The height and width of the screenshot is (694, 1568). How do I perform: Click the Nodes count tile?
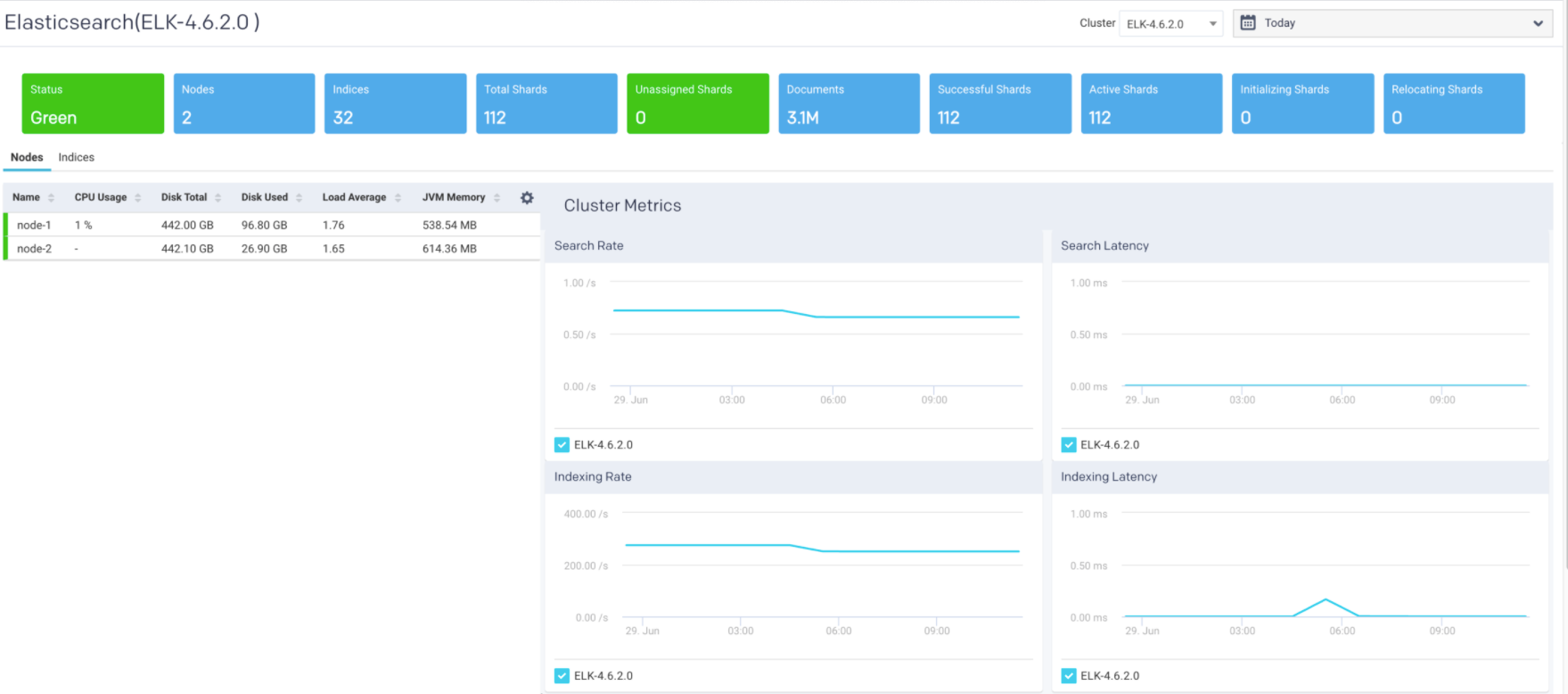coord(244,103)
